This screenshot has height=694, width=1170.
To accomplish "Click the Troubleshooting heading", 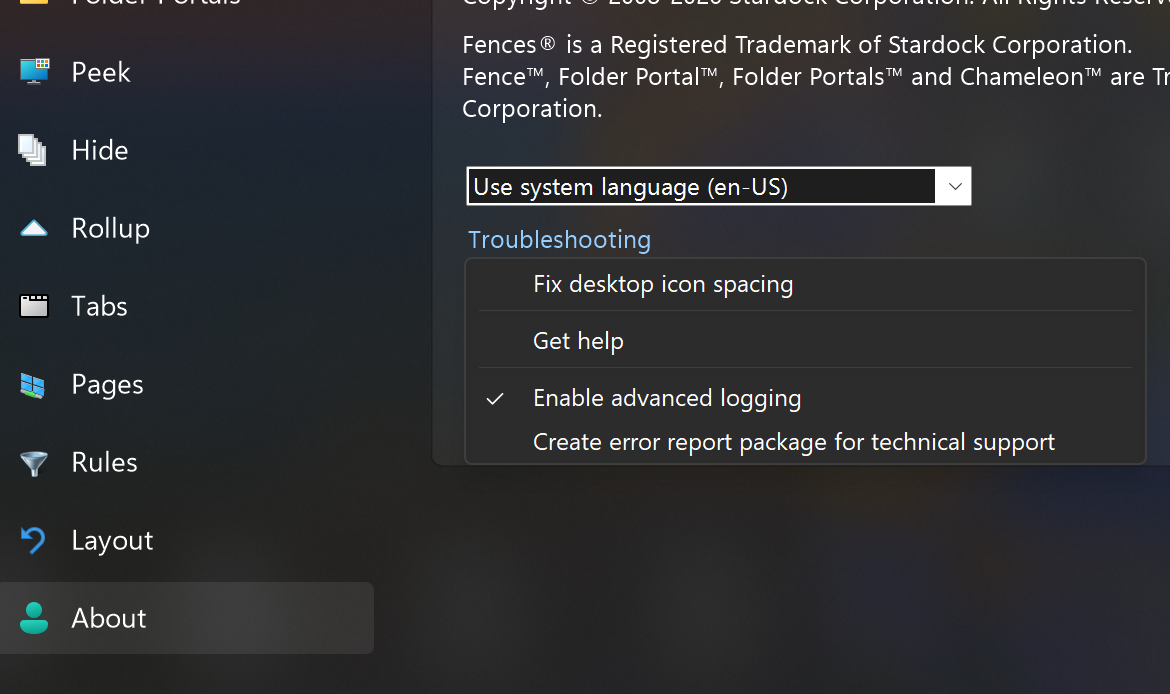I will point(559,240).
